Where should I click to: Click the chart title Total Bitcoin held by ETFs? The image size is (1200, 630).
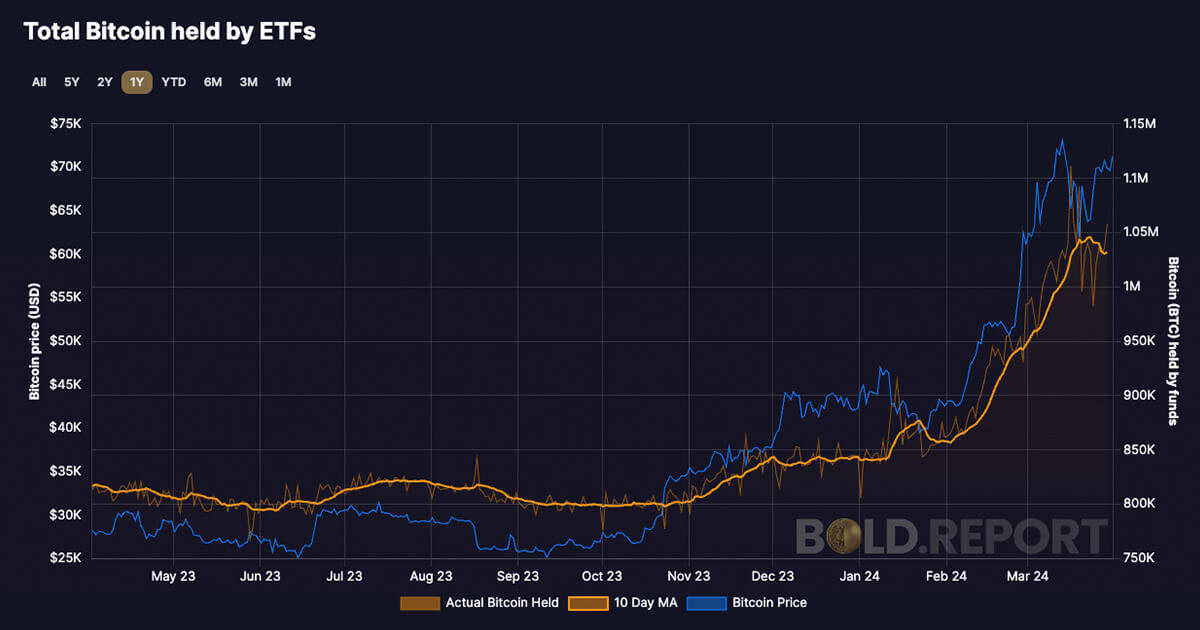169,32
